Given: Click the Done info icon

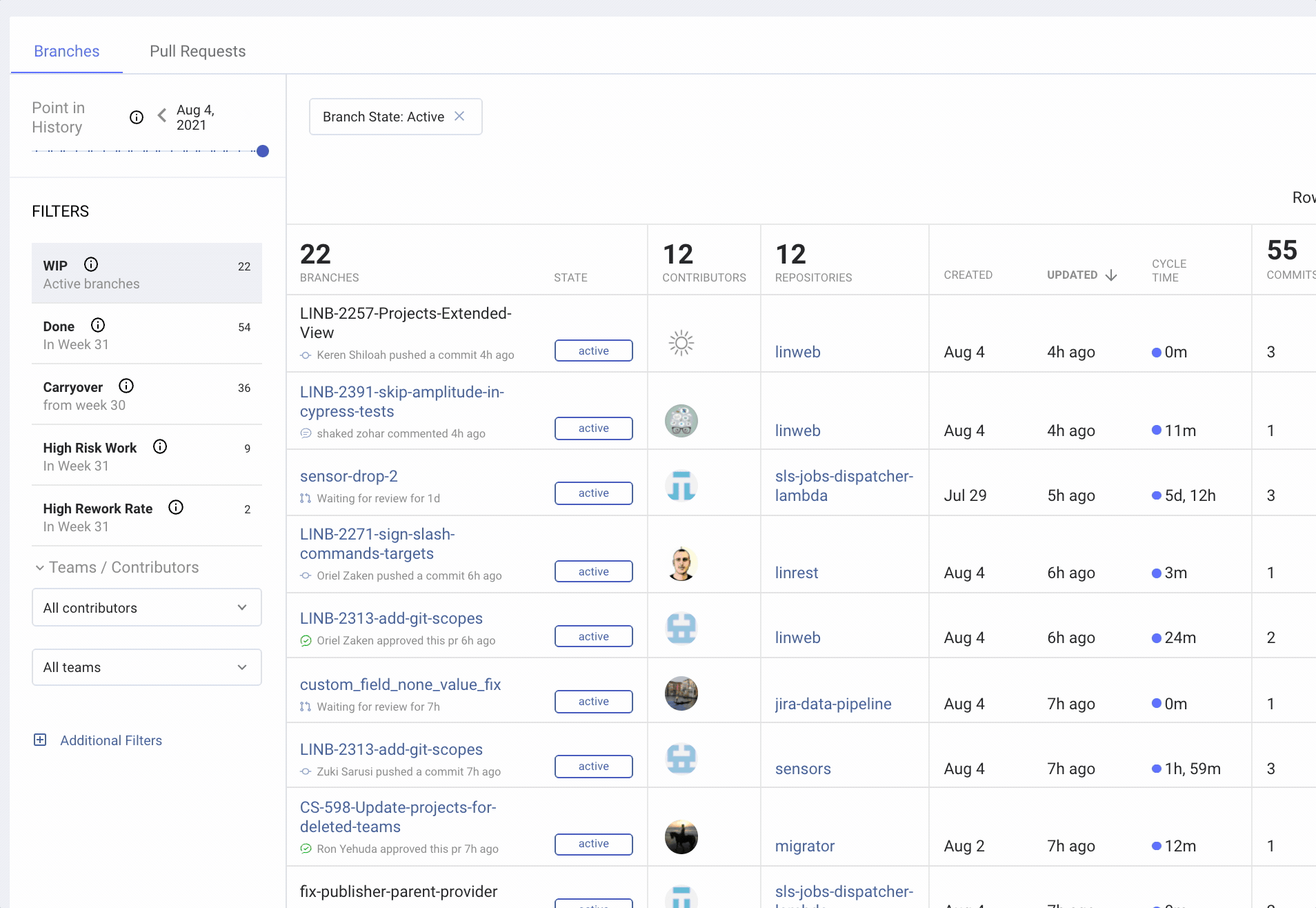Looking at the screenshot, I should [98, 325].
